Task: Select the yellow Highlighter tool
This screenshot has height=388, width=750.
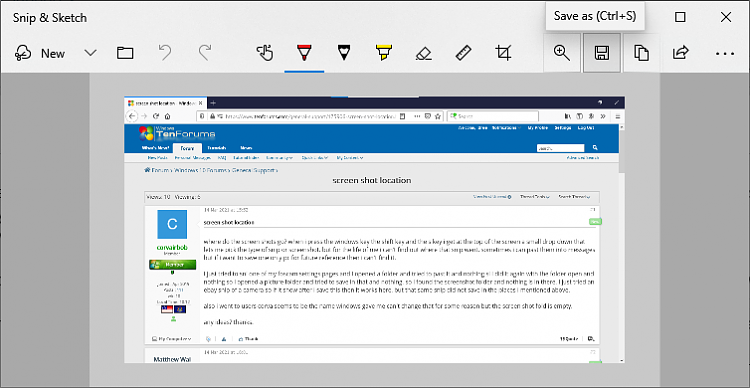Action: click(384, 53)
